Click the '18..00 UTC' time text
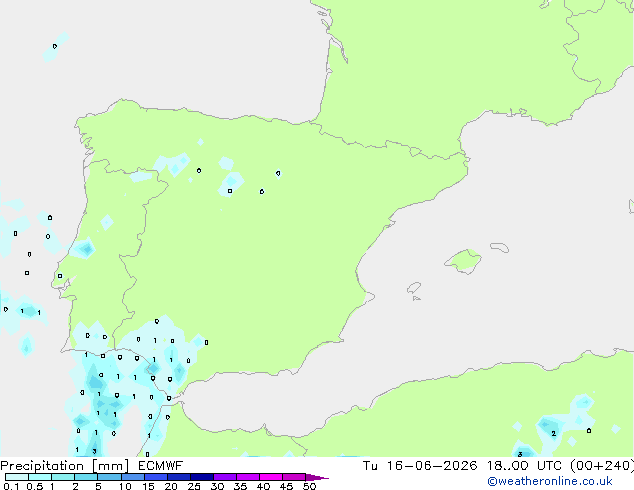The width and height of the screenshot is (634, 490). pyautogui.click(x=524, y=466)
